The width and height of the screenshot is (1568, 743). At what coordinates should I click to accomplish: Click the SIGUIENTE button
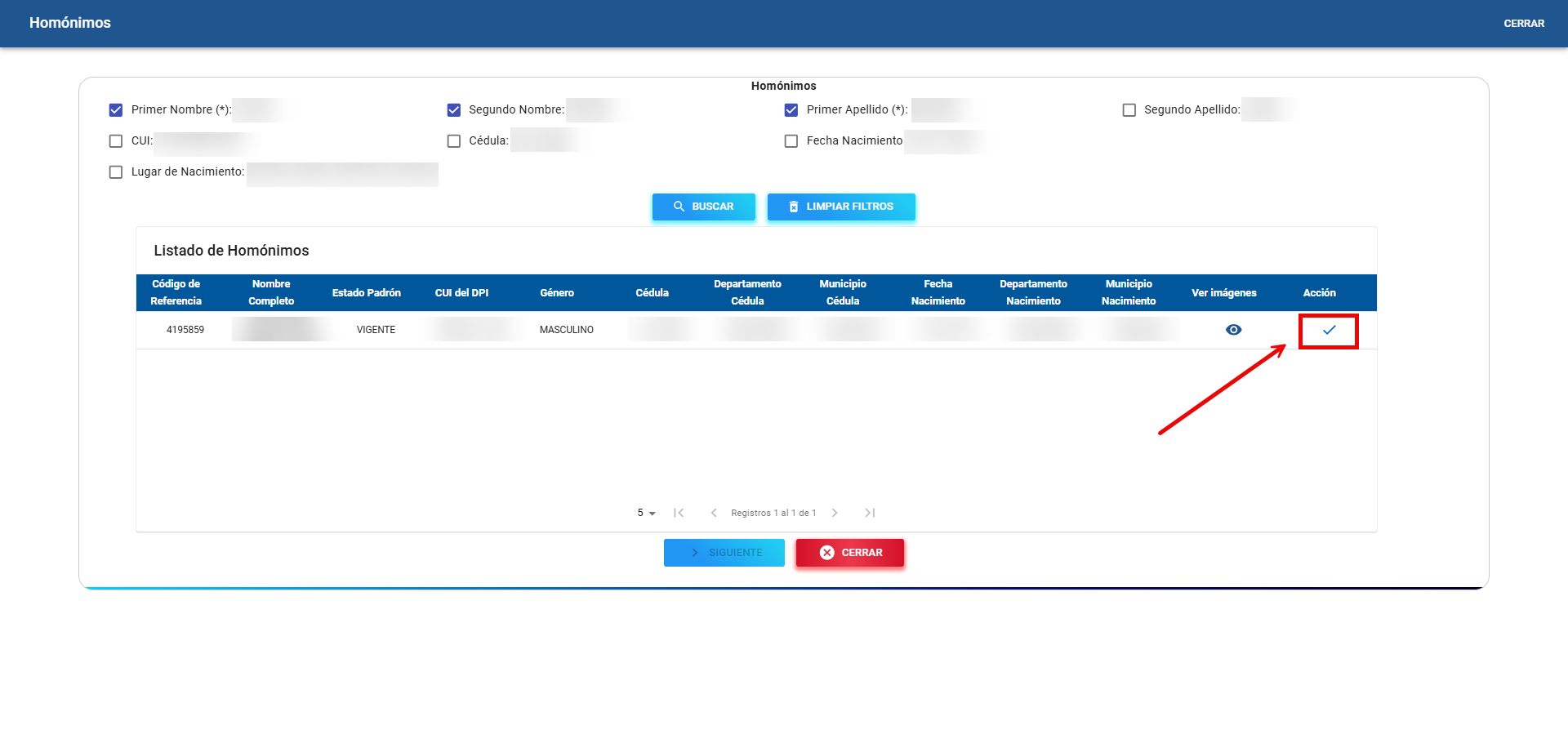[724, 553]
